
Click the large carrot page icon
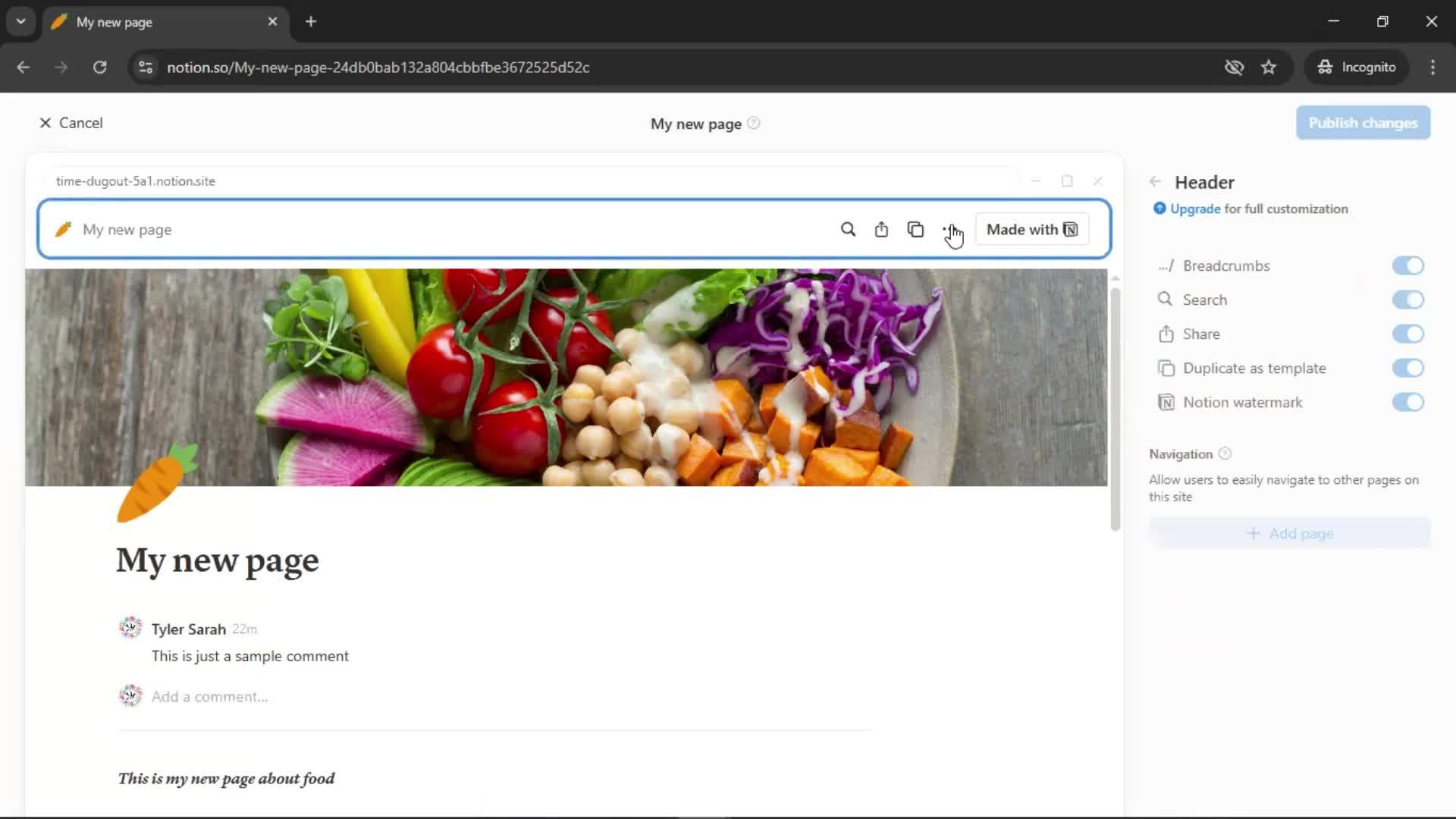click(x=157, y=483)
